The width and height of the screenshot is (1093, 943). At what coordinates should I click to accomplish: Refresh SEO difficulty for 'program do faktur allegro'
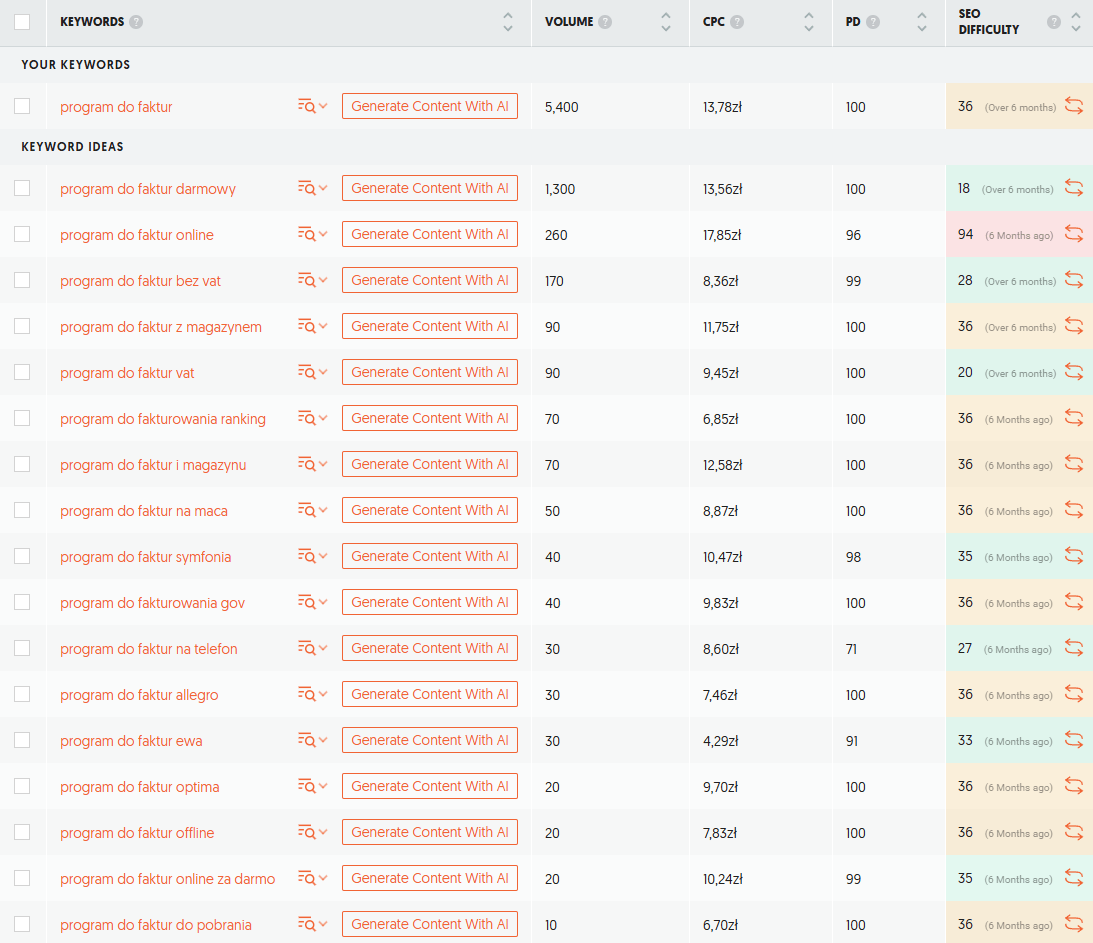pos(1074,694)
